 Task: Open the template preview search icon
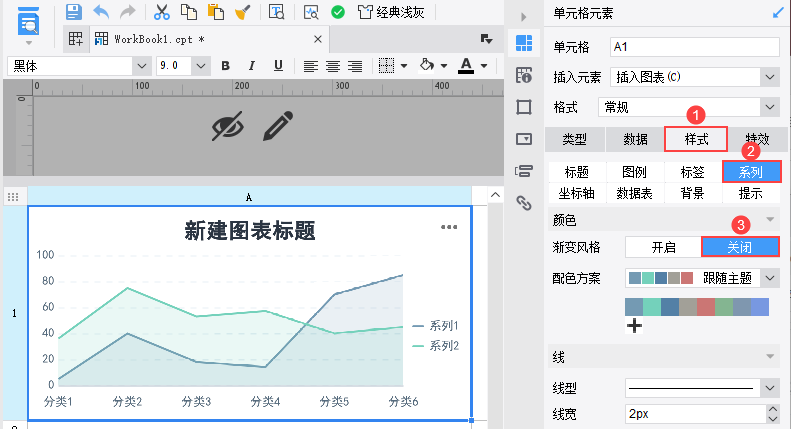tap(276, 12)
